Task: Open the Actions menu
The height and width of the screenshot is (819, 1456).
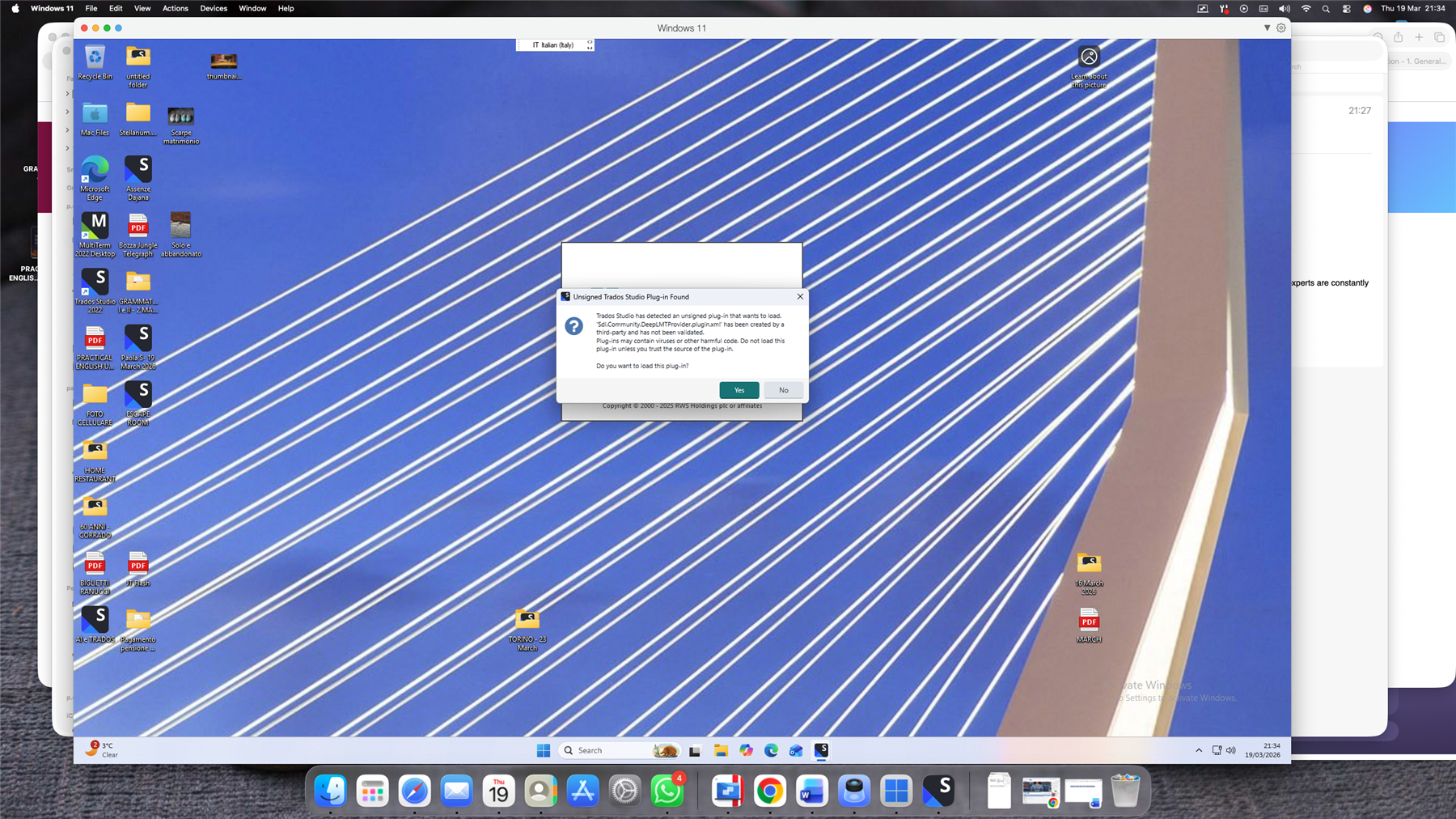Action: coord(175,8)
